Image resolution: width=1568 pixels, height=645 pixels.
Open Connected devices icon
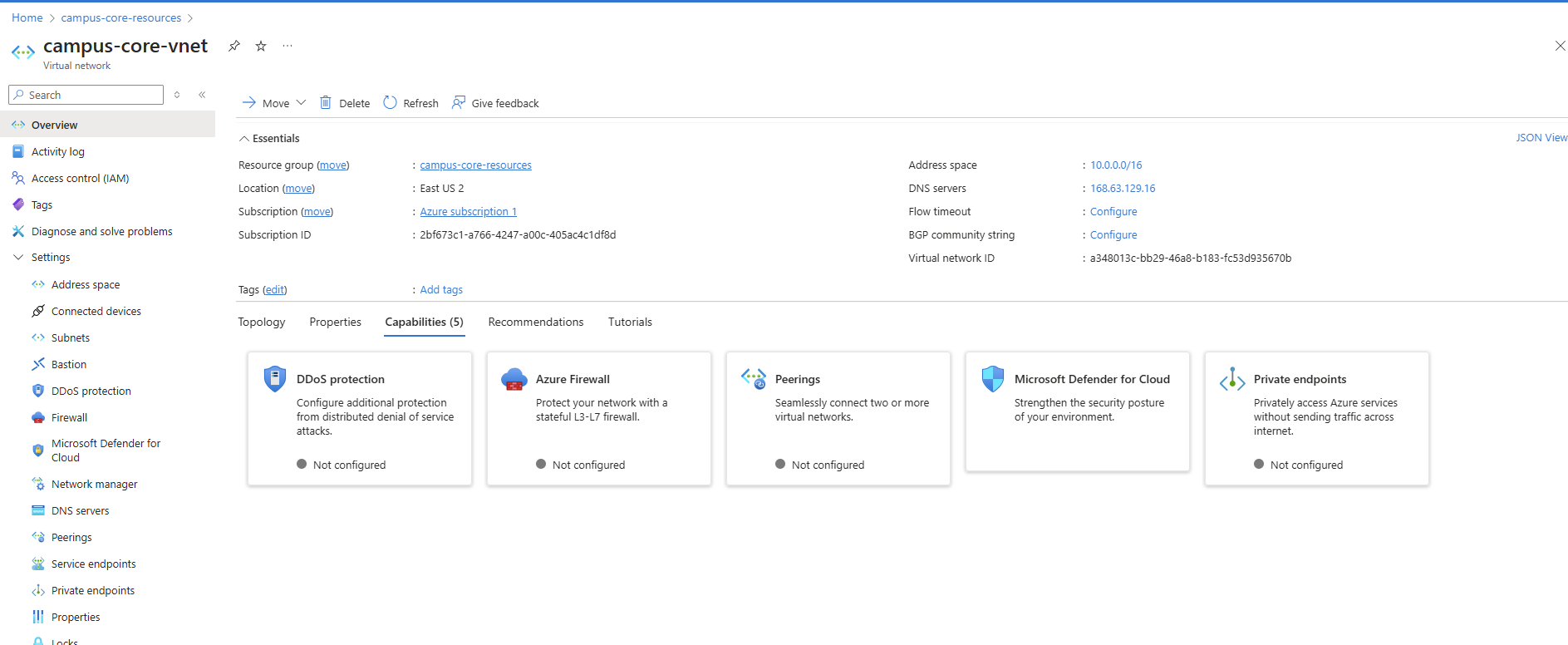[x=38, y=311]
